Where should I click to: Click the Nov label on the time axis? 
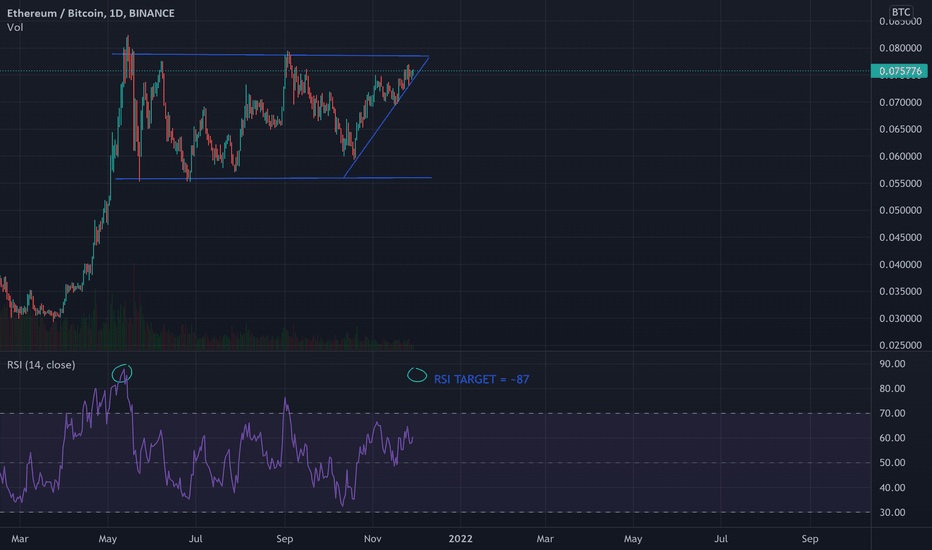point(373,539)
